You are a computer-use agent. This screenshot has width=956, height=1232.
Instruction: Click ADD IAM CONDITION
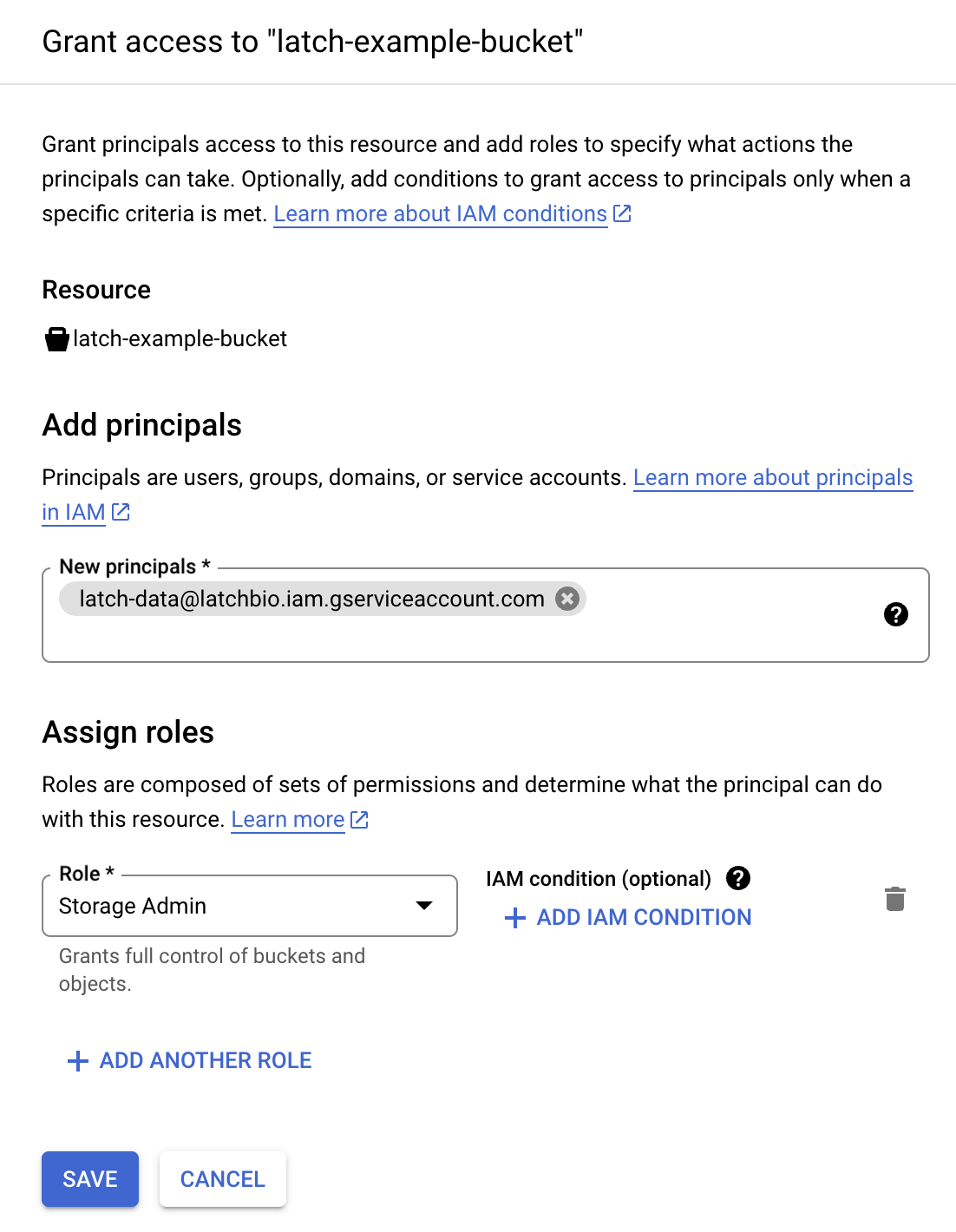coord(644,917)
